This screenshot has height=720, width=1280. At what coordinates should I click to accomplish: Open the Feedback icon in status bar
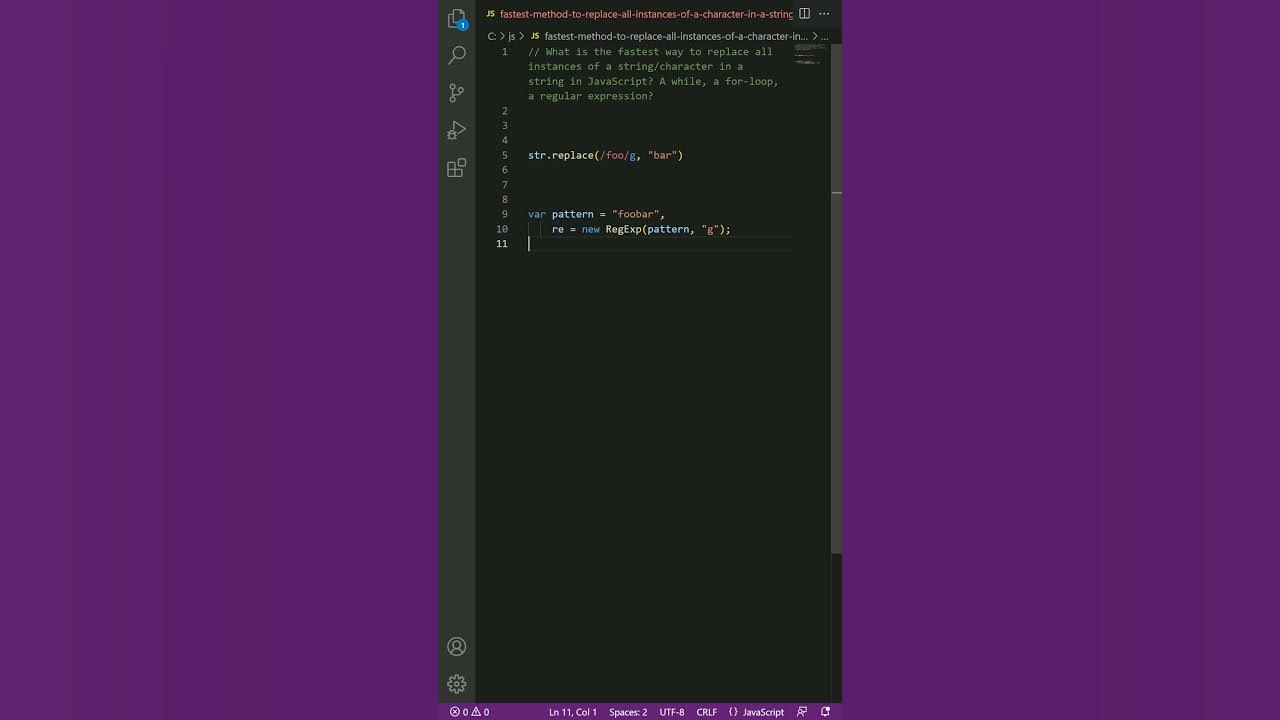tap(803, 712)
